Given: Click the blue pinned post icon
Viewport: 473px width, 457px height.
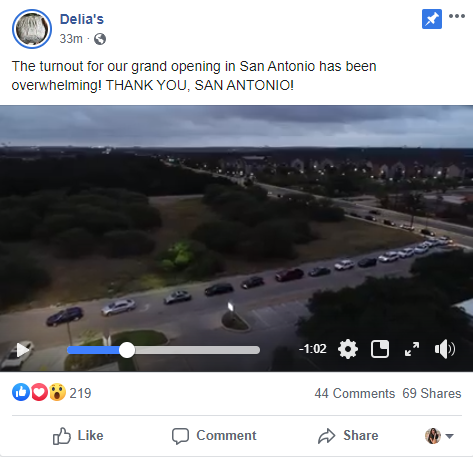Looking at the screenshot, I should (432, 19).
